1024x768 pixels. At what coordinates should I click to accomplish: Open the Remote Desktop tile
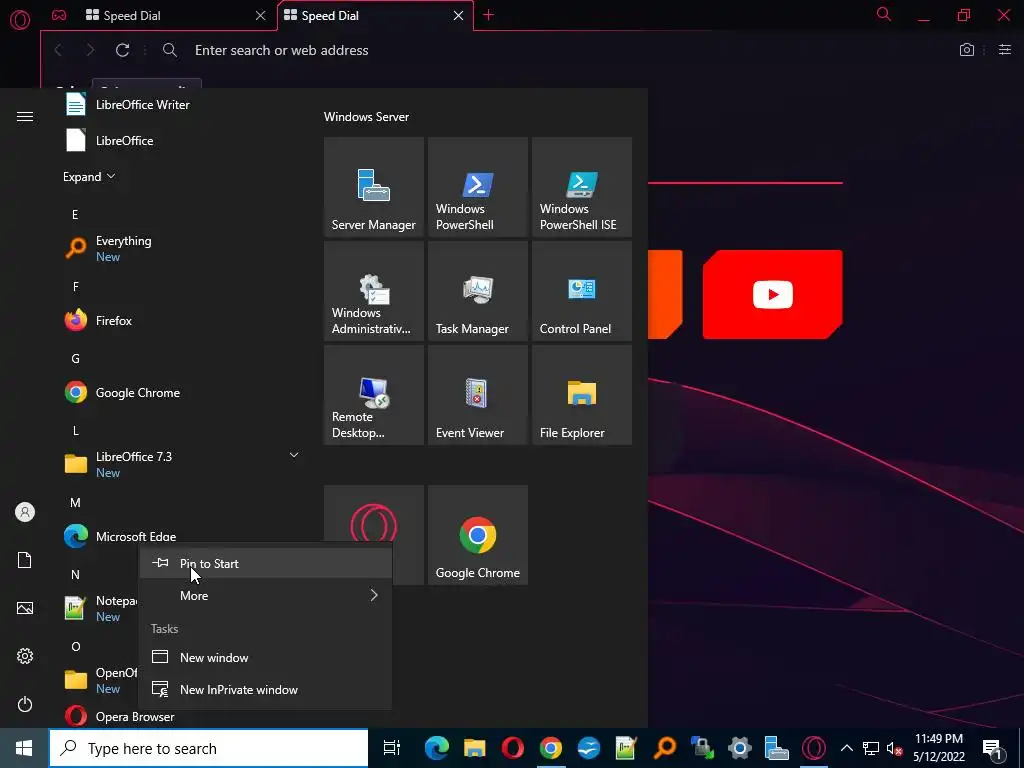374,395
